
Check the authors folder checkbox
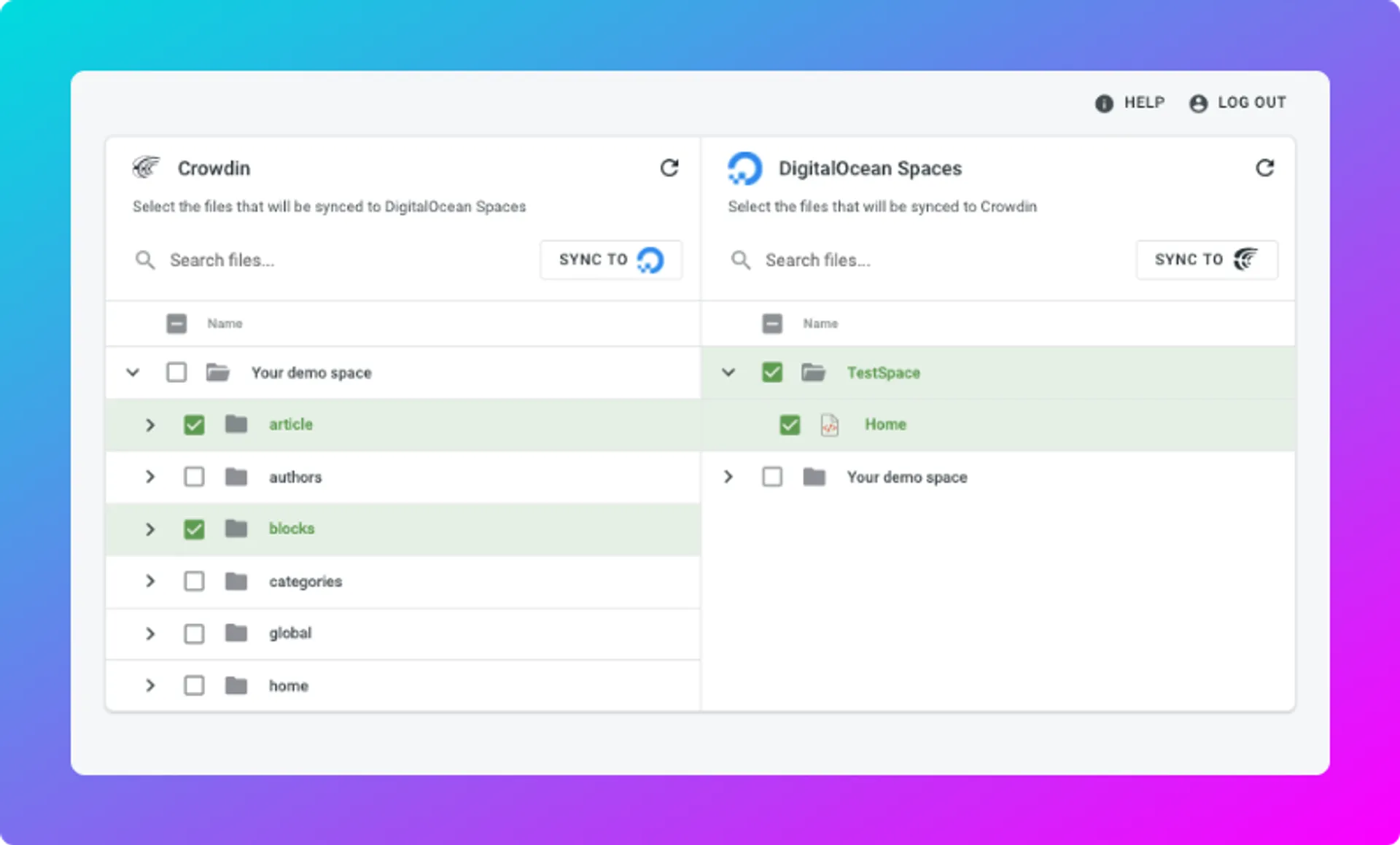click(x=194, y=477)
